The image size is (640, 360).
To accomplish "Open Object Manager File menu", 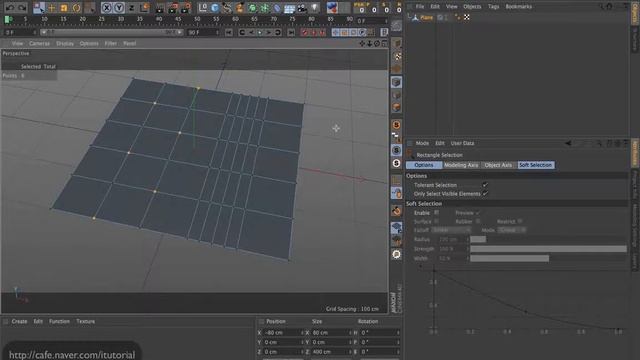I will tap(420, 7).
